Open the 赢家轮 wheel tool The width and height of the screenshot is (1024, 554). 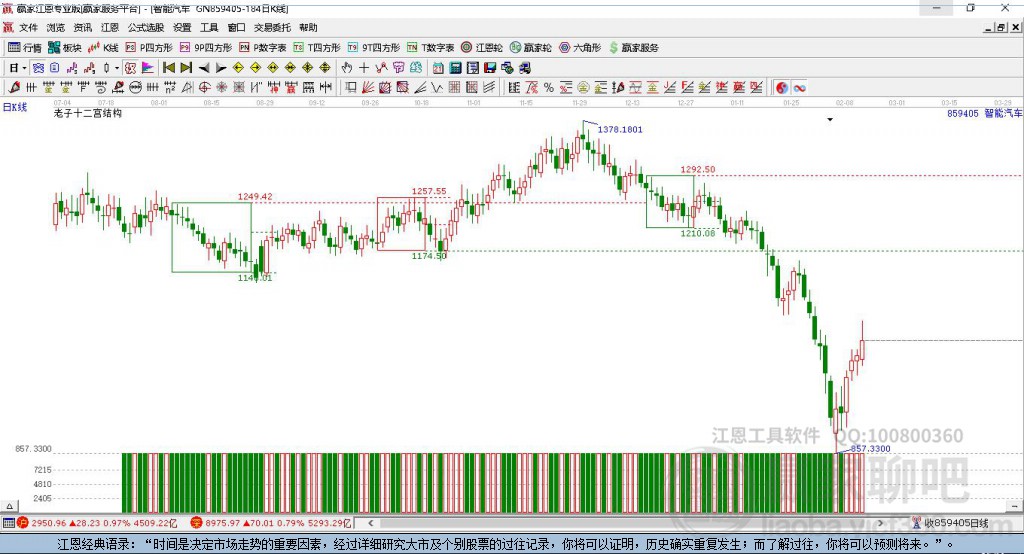pos(531,48)
